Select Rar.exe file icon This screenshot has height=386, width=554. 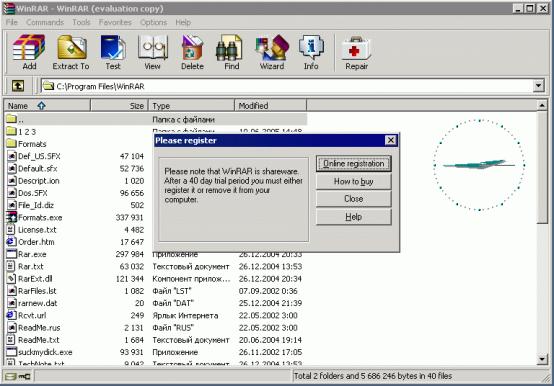tap(12, 254)
